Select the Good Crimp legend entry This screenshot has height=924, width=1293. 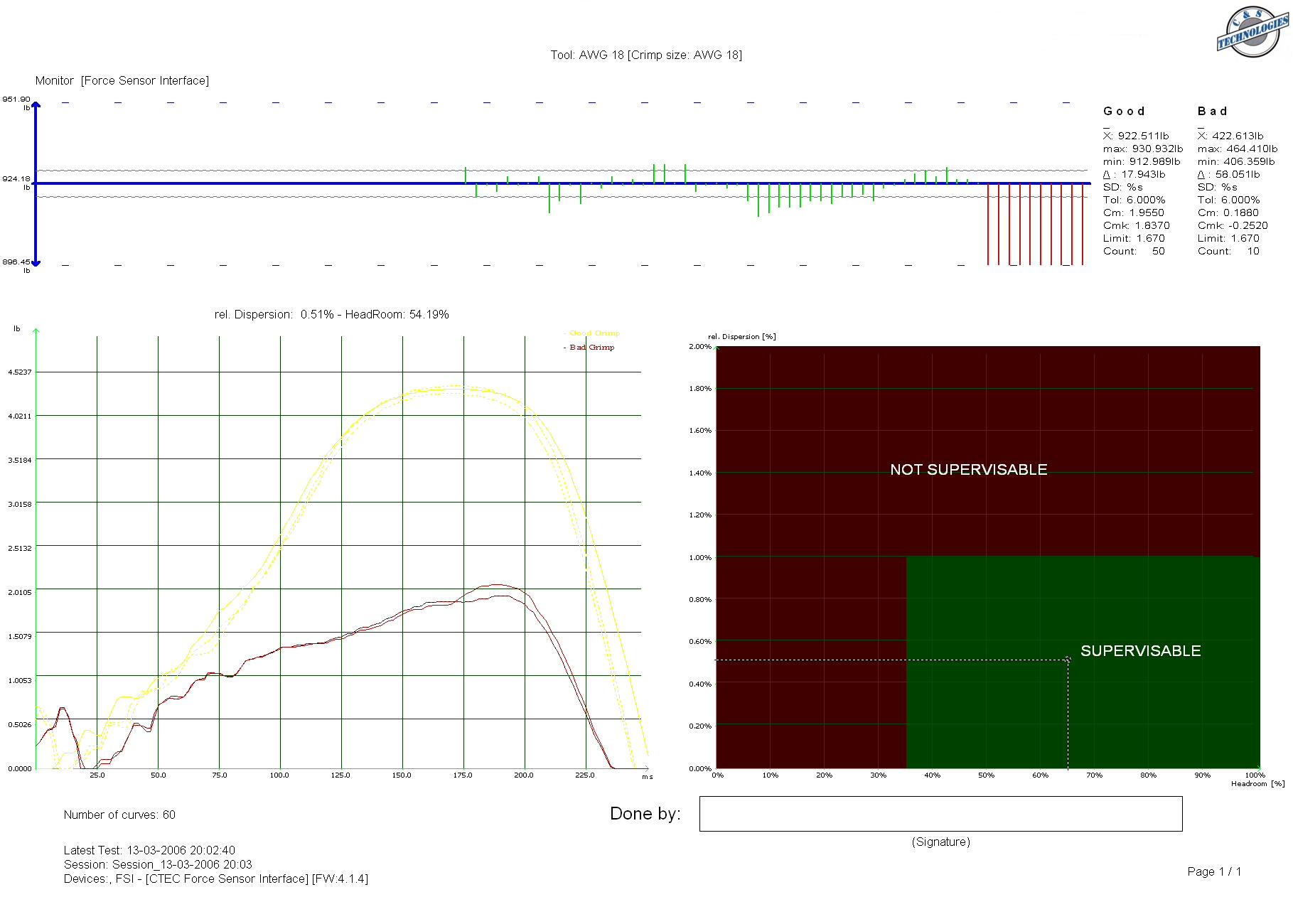594,333
